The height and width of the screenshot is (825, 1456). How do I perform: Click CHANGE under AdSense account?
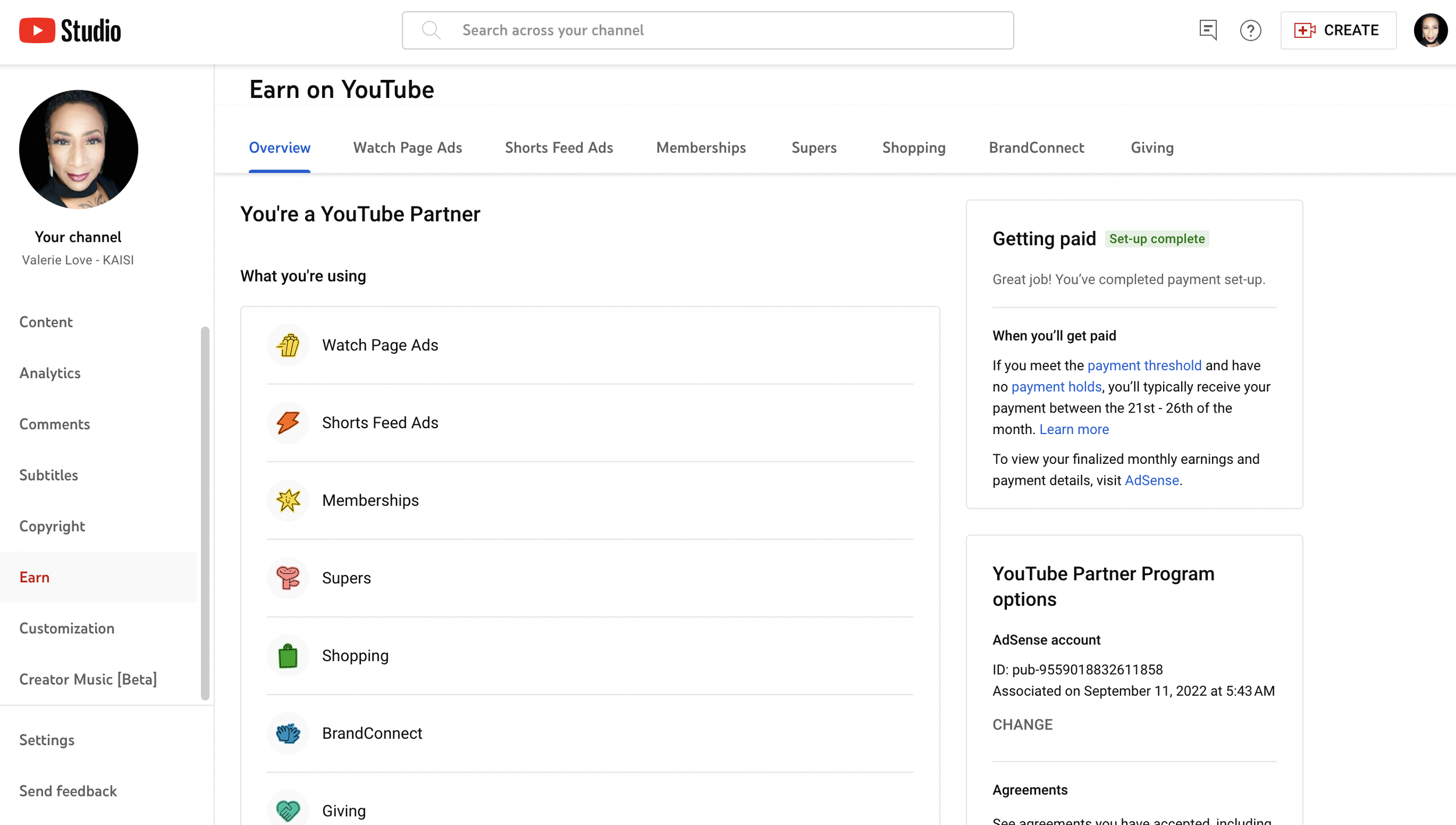(x=1022, y=724)
